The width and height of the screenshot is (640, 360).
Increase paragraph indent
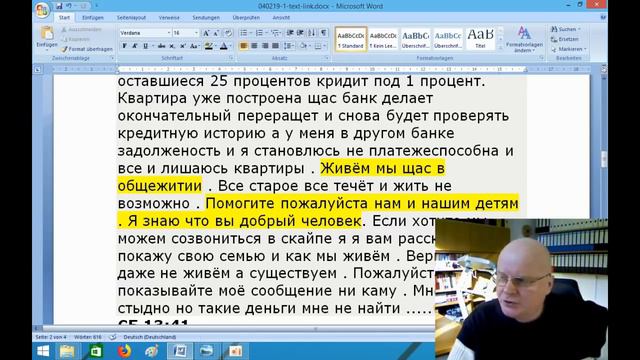tap(300, 33)
